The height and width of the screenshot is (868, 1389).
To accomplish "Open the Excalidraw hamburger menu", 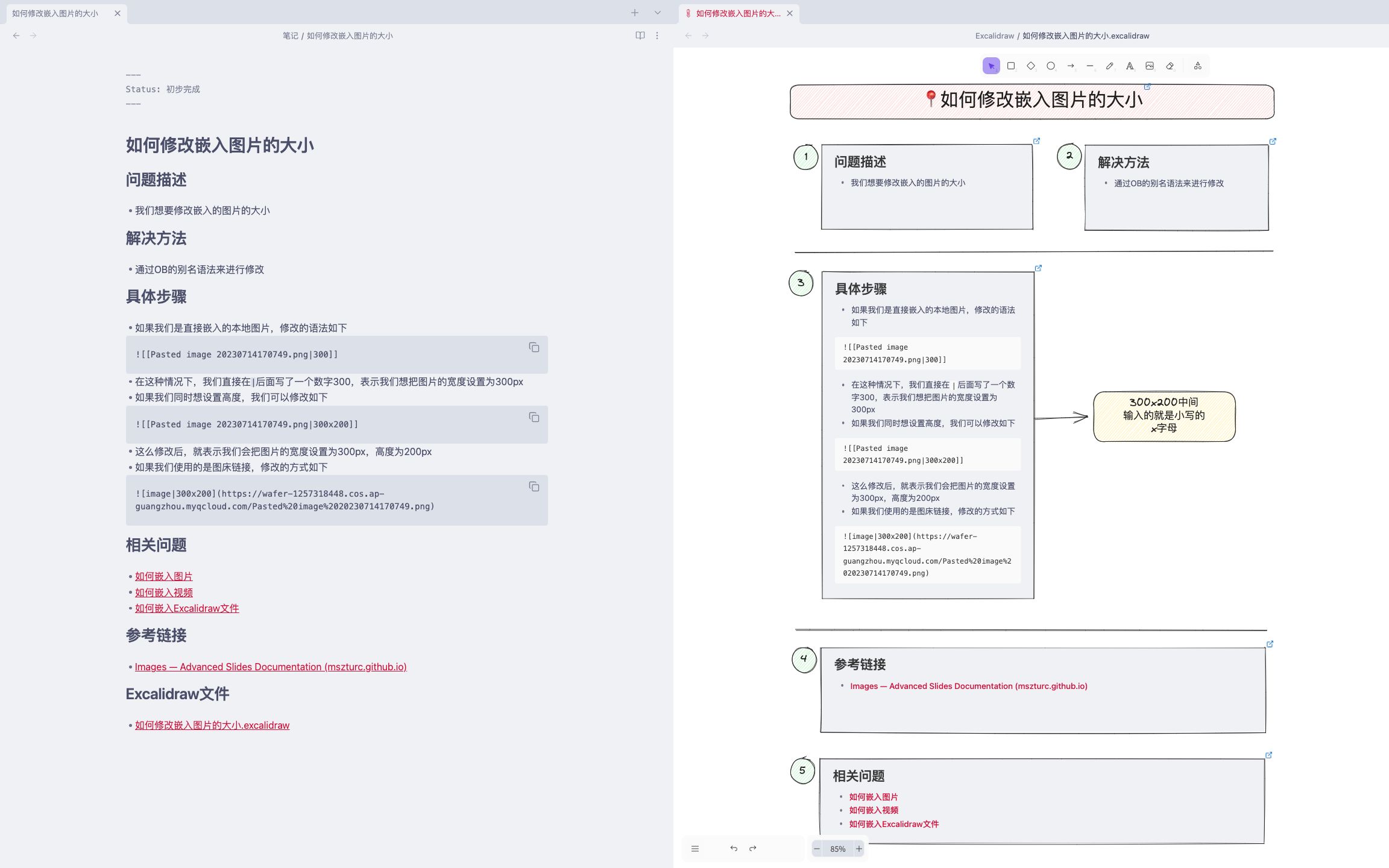I will pyautogui.click(x=695, y=849).
